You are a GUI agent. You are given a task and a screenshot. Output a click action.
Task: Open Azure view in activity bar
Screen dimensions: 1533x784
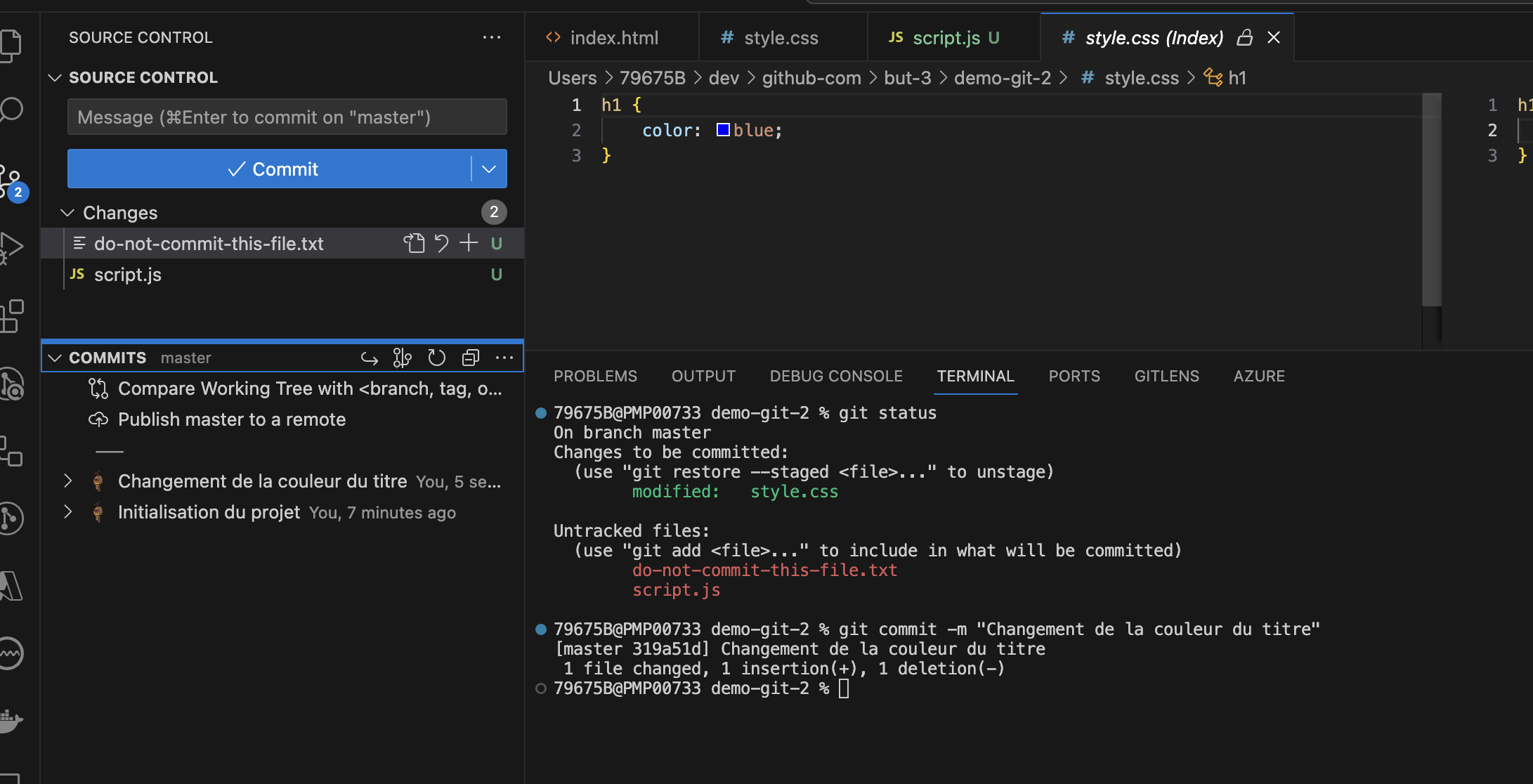(11, 585)
